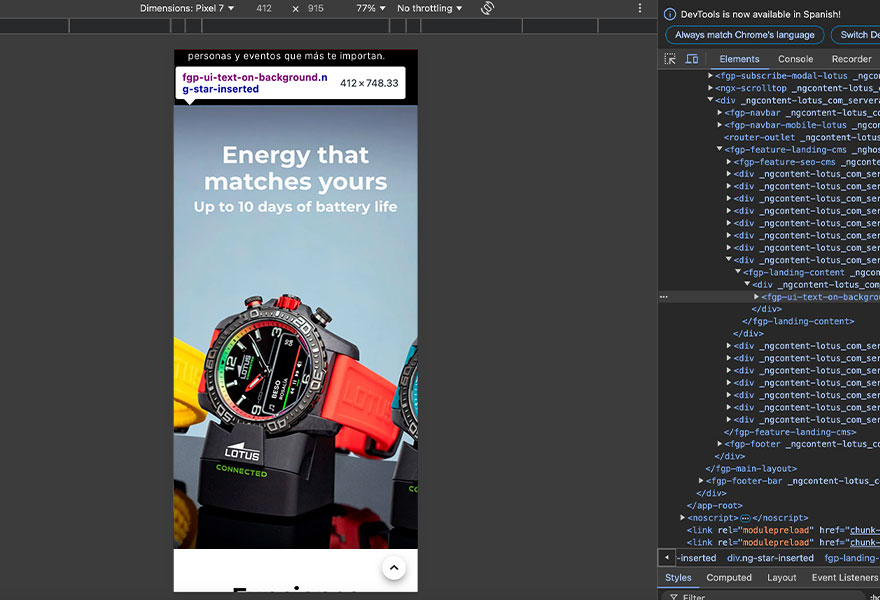
Task: Toggle the device toolbar icon
Action: click(692, 59)
